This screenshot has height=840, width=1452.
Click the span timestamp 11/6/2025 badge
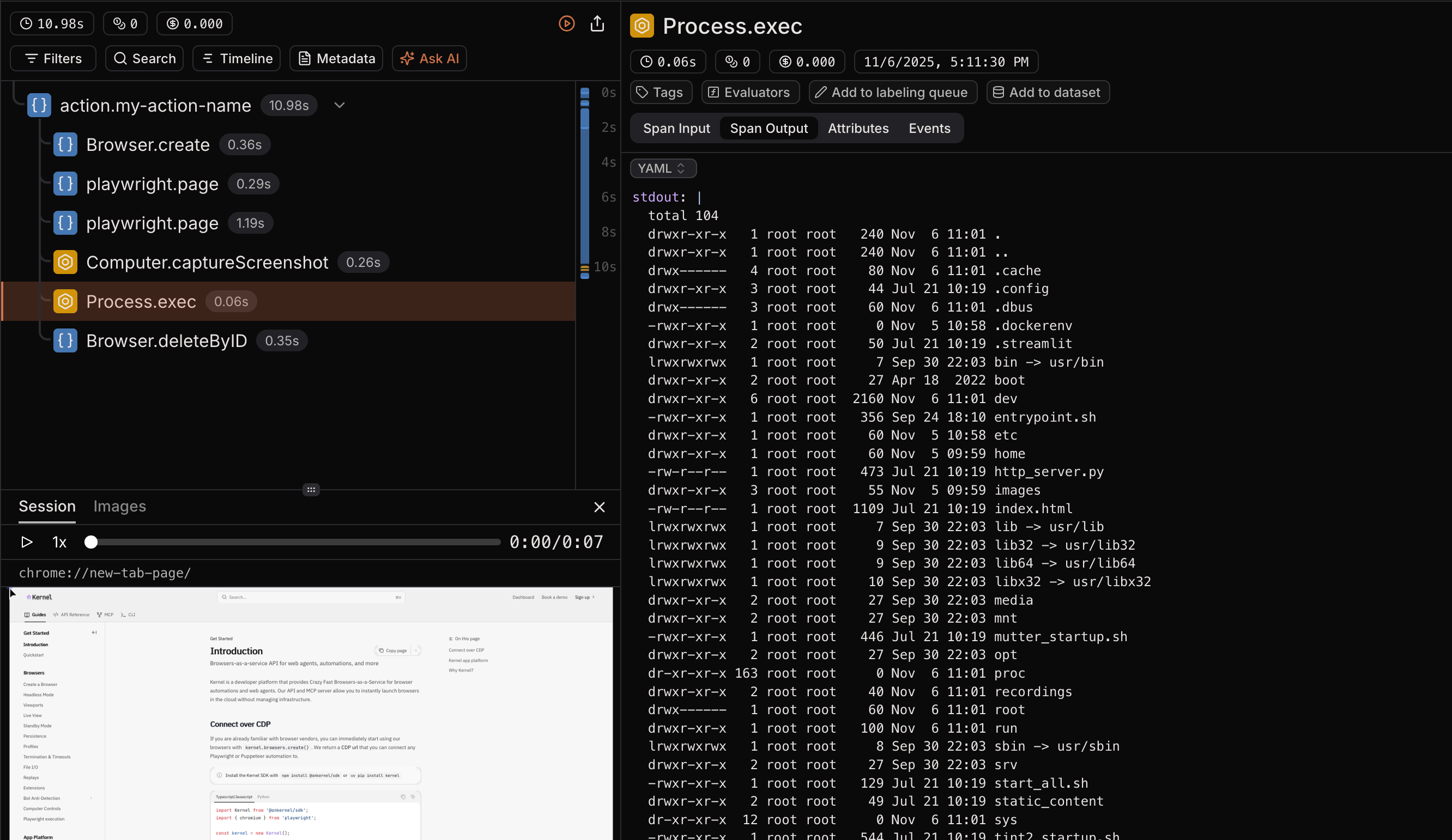946,62
